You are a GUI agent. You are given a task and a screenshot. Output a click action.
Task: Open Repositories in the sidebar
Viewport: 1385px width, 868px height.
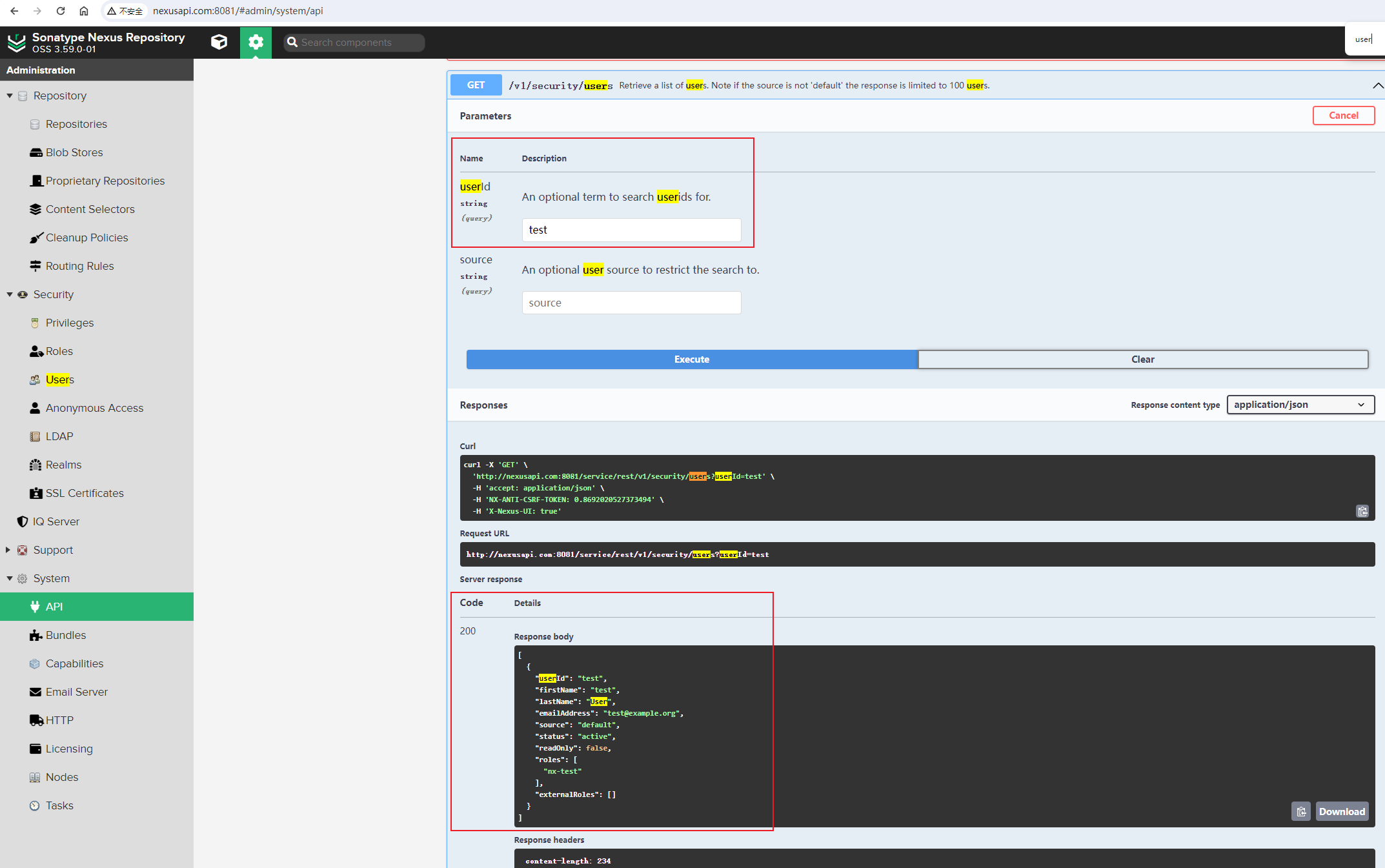[76, 124]
